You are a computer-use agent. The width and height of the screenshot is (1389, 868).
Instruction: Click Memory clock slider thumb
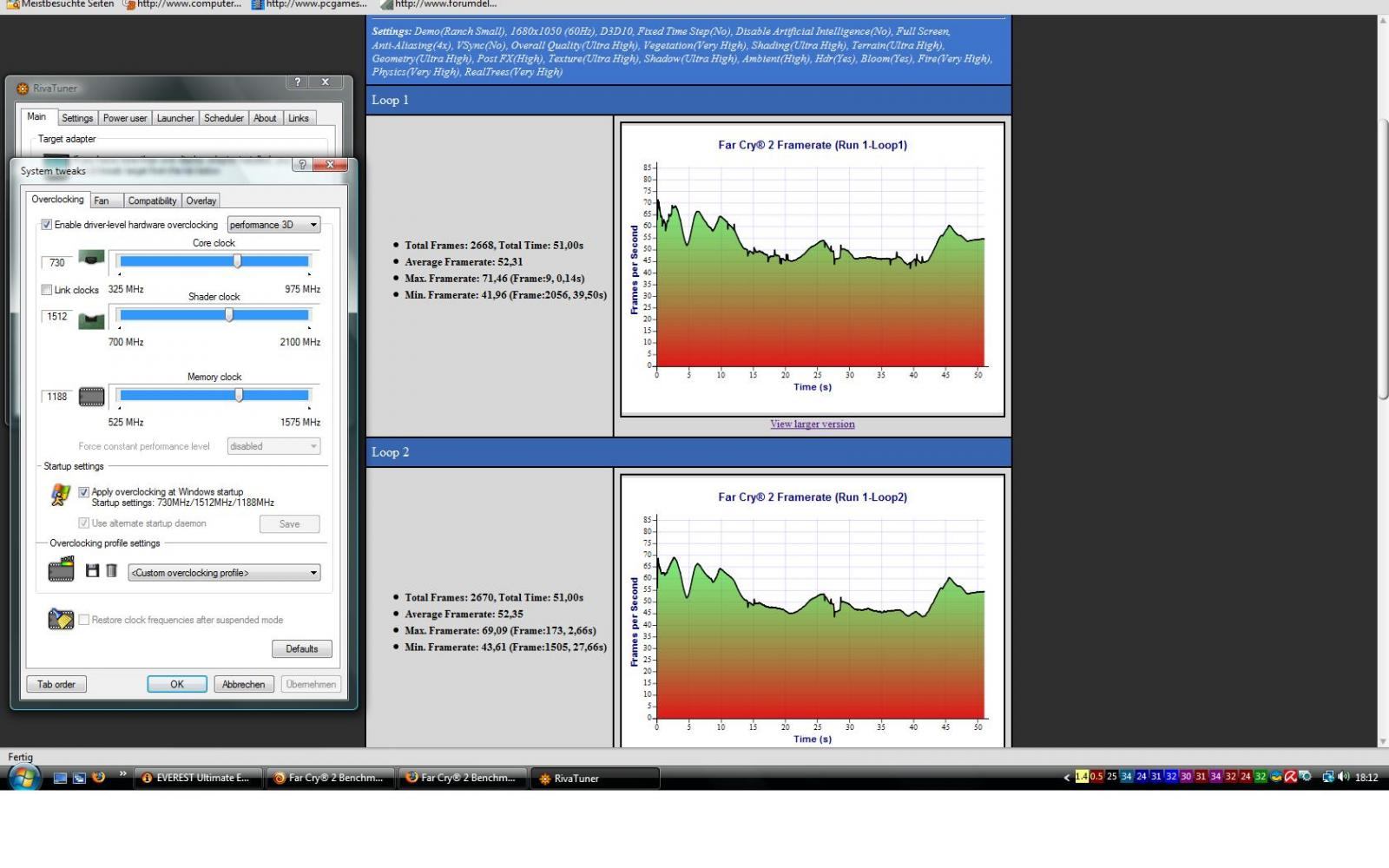click(x=239, y=395)
